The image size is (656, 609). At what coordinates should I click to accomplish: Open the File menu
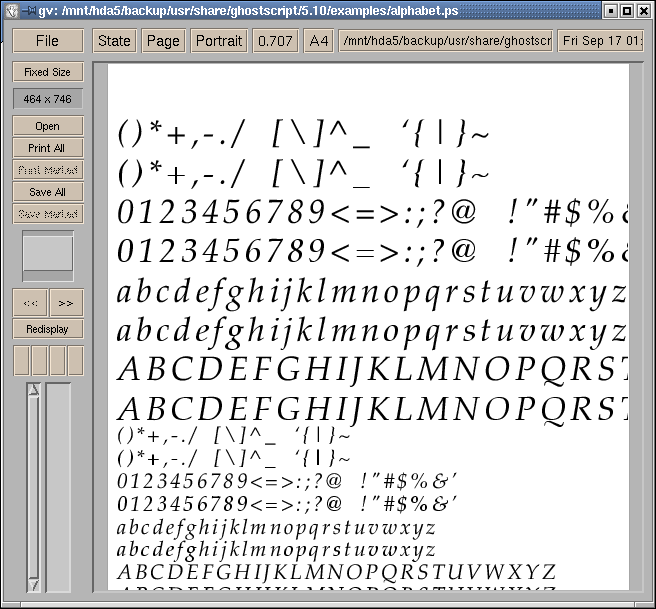coord(47,41)
